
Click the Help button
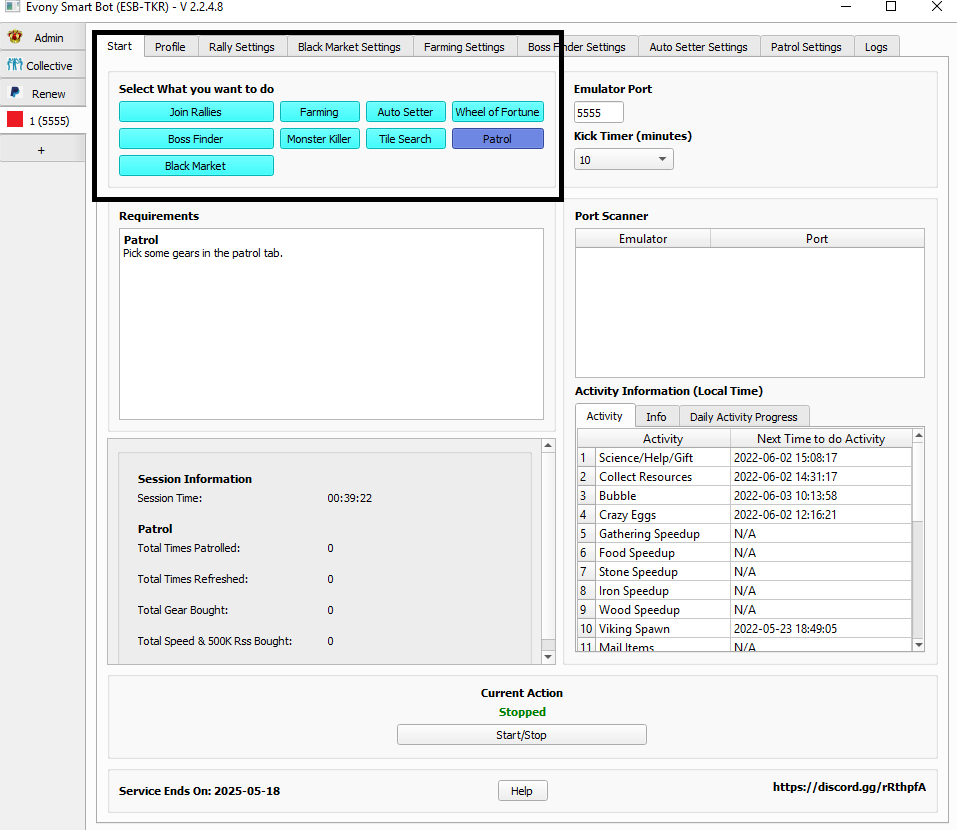click(x=522, y=790)
